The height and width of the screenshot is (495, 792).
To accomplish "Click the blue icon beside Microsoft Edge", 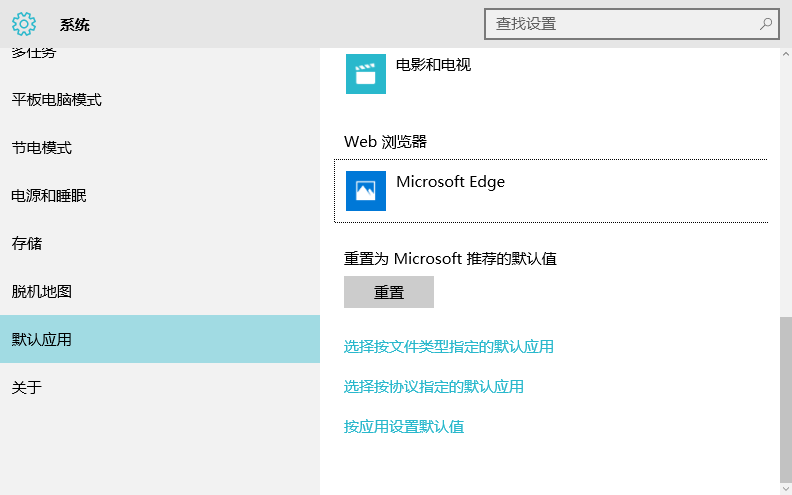I will pos(366,191).
